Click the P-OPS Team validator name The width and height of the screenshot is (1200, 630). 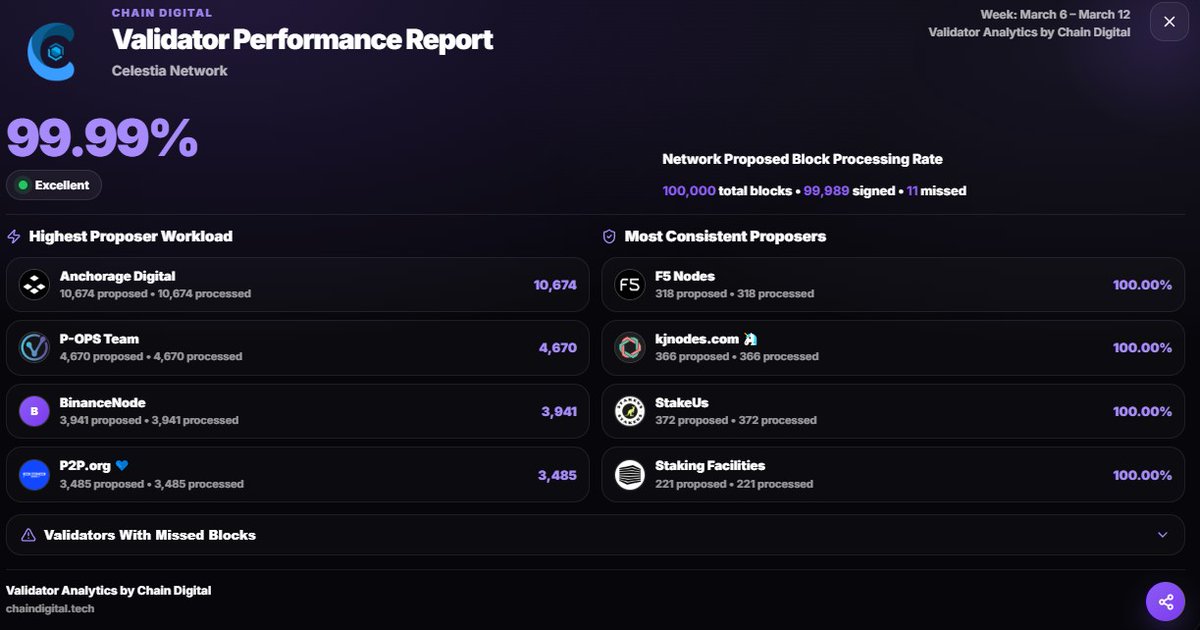pyautogui.click(x=99, y=339)
